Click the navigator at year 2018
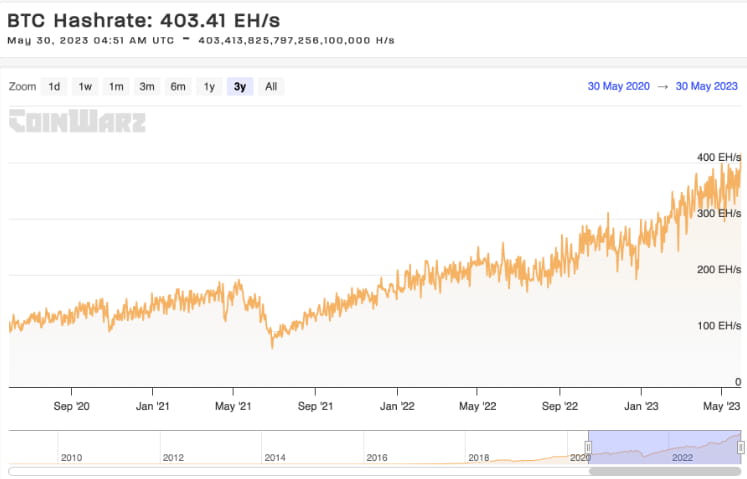 pos(478,458)
